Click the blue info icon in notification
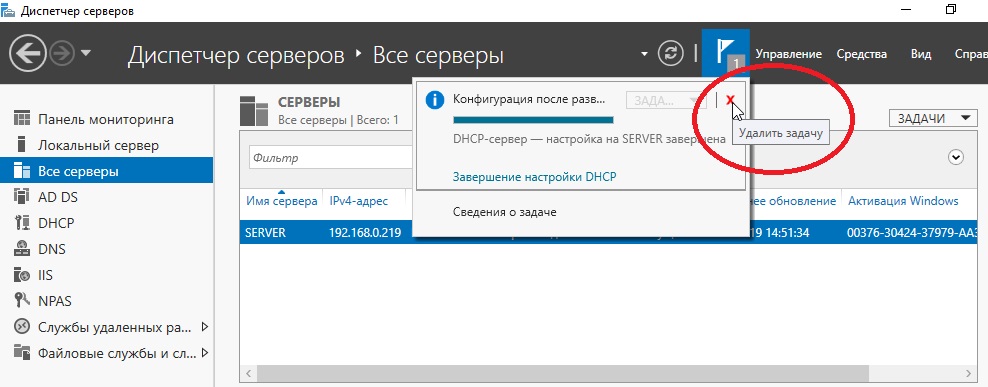 click(435, 100)
